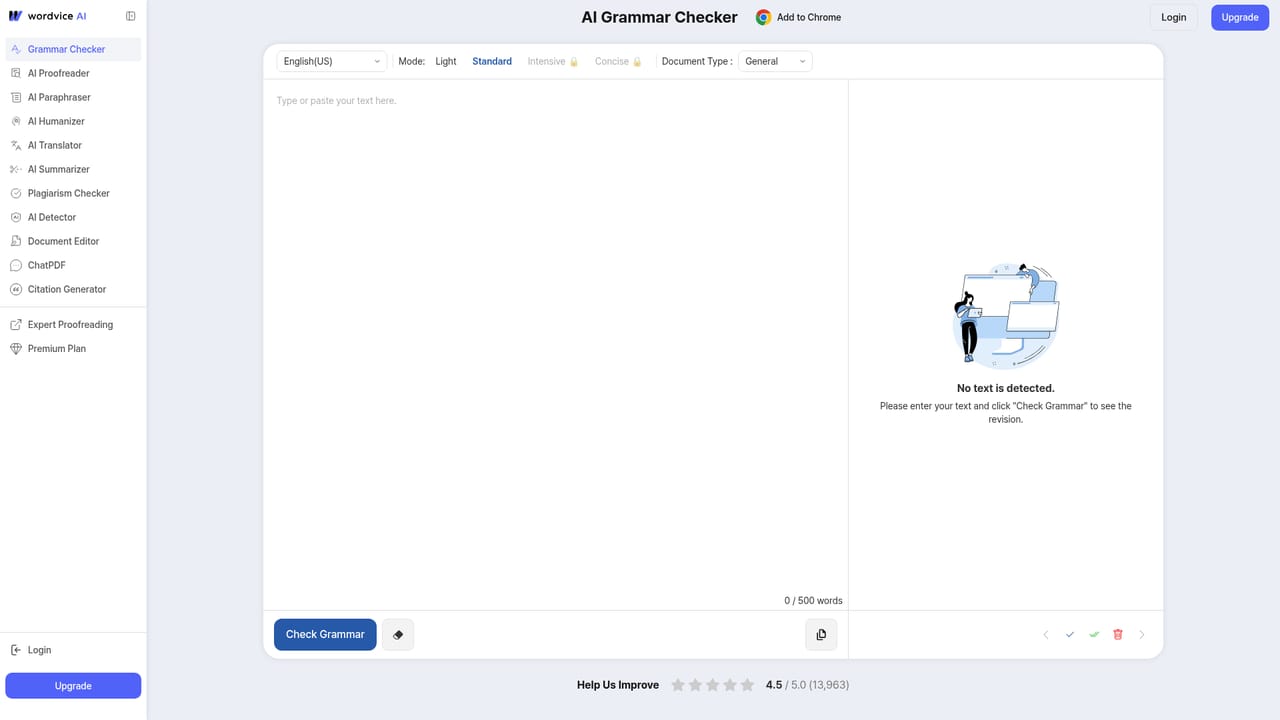Select the Standard mode option

[492, 61]
